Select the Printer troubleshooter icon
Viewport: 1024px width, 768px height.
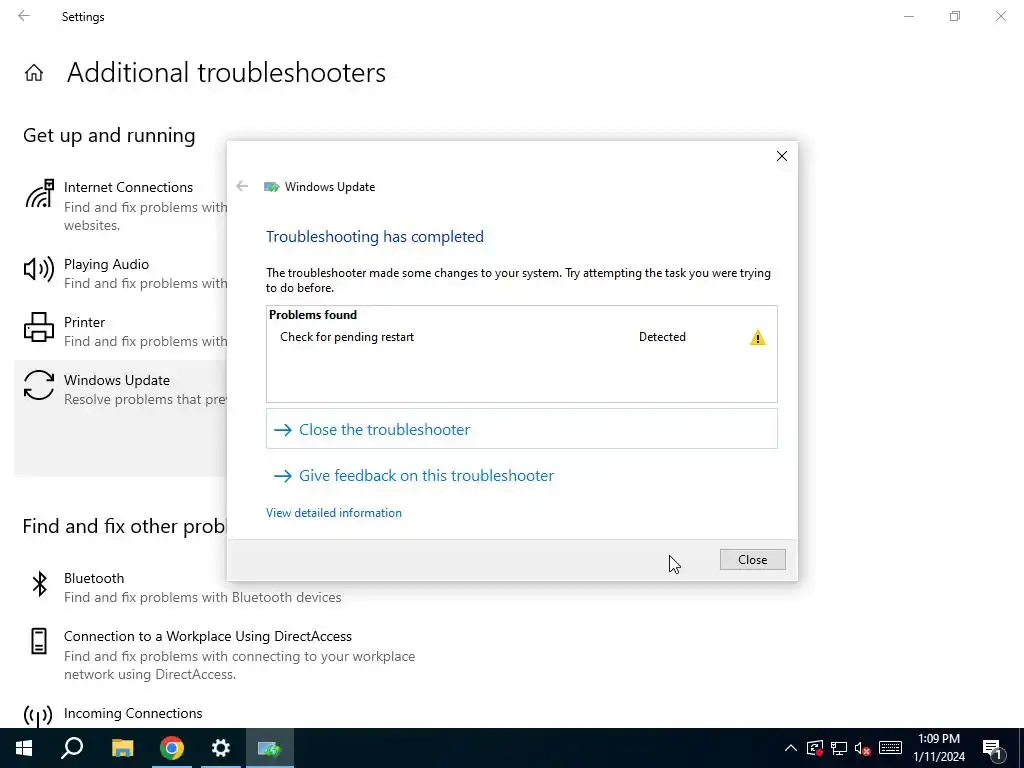(39, 327)
